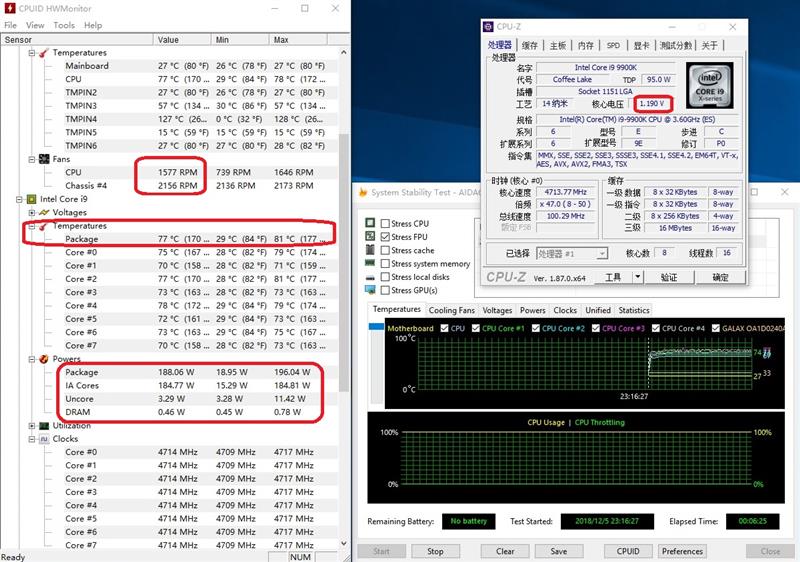
Task: Uncheck the Stress FPU checkbox
Action: tap(385, 236)
